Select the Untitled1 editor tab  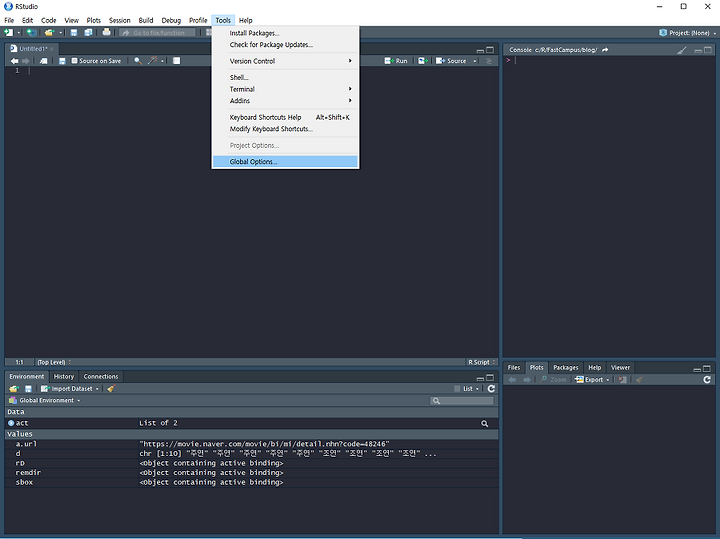32,49
